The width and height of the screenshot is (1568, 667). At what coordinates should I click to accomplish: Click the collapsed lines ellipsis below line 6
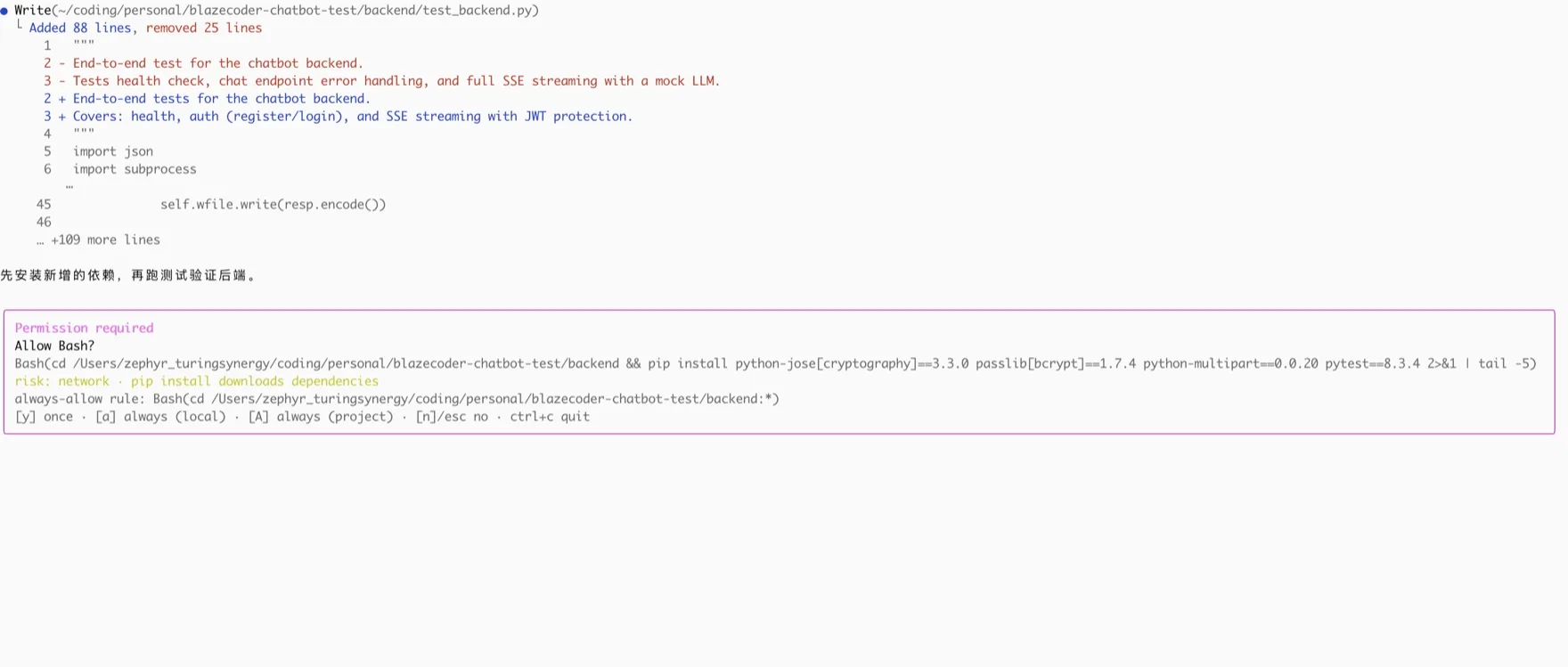pos(69,187)
